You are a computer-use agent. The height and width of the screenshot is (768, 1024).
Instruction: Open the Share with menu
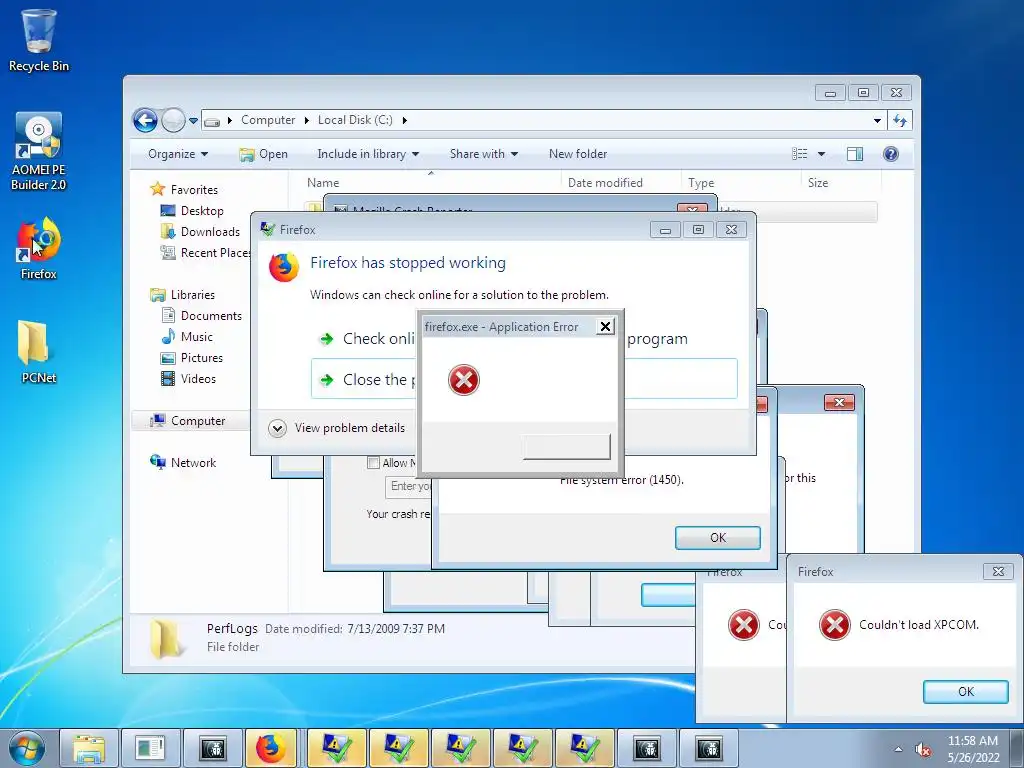[x=484, y=154]
